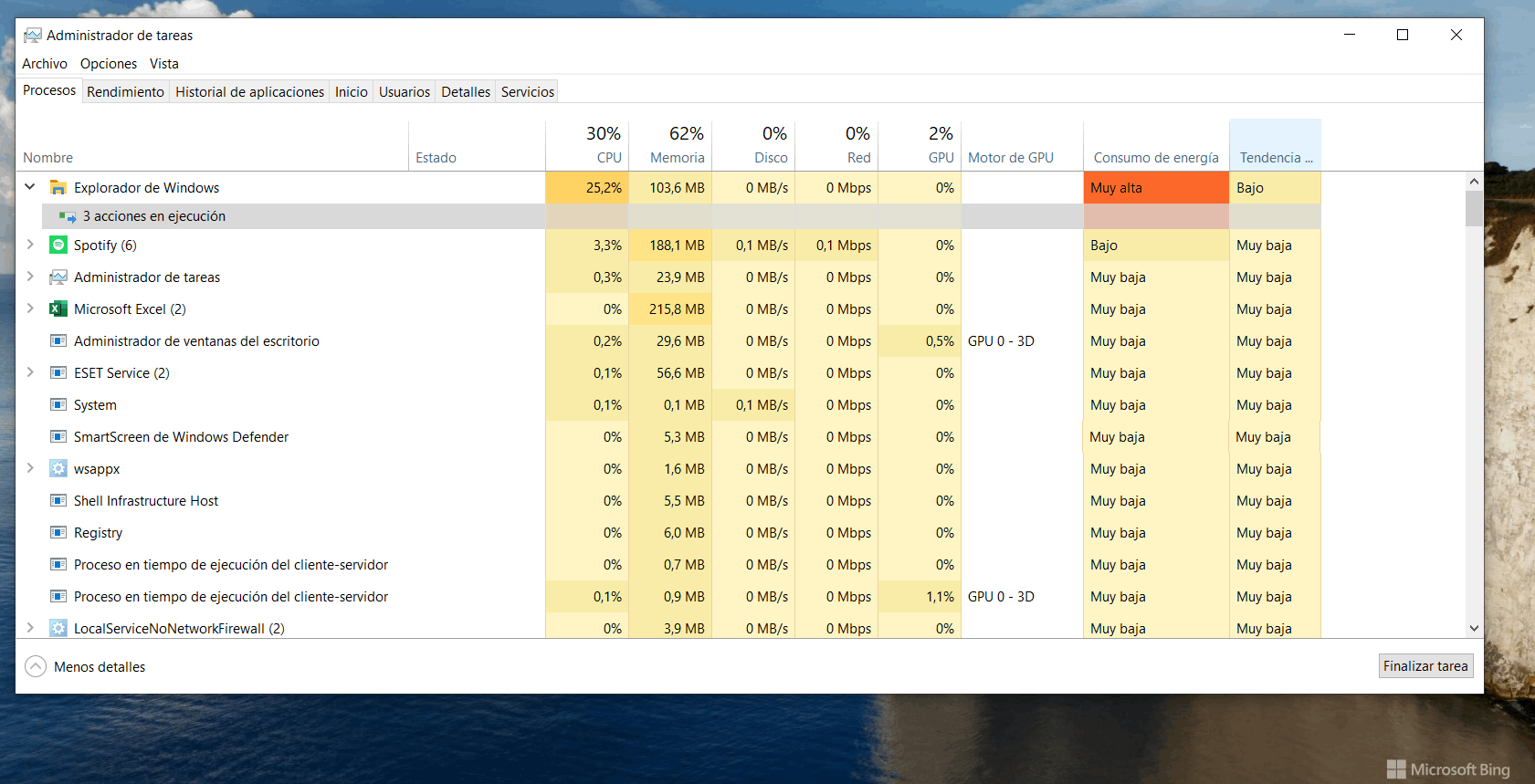Image resolution: width=1535 pixels, height=784 pixels.
Task: Switch to the Detalles tab
Action: point(466,91)
